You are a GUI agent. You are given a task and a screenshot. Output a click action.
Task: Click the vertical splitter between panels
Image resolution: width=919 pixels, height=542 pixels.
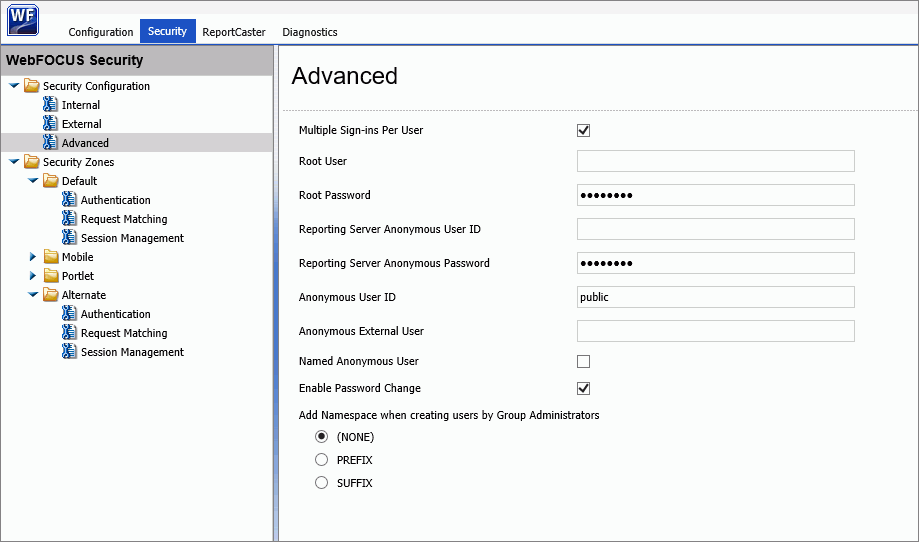pyautogui.click(x=275, y=293)
